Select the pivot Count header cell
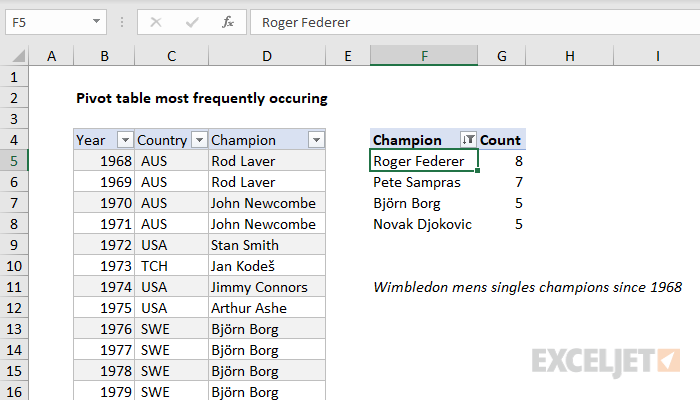Screen dimensions: 700x400 [502, 140]
